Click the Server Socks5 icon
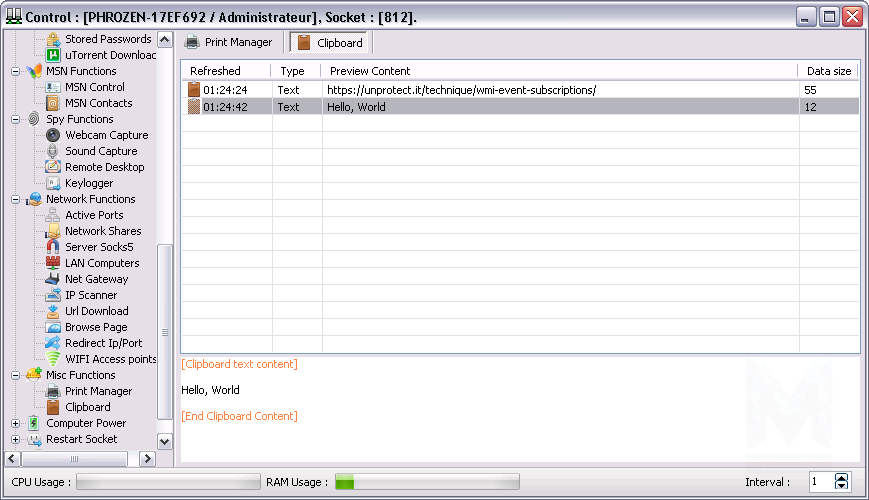The height and width of the screenshot is (500, 869). 53,247
